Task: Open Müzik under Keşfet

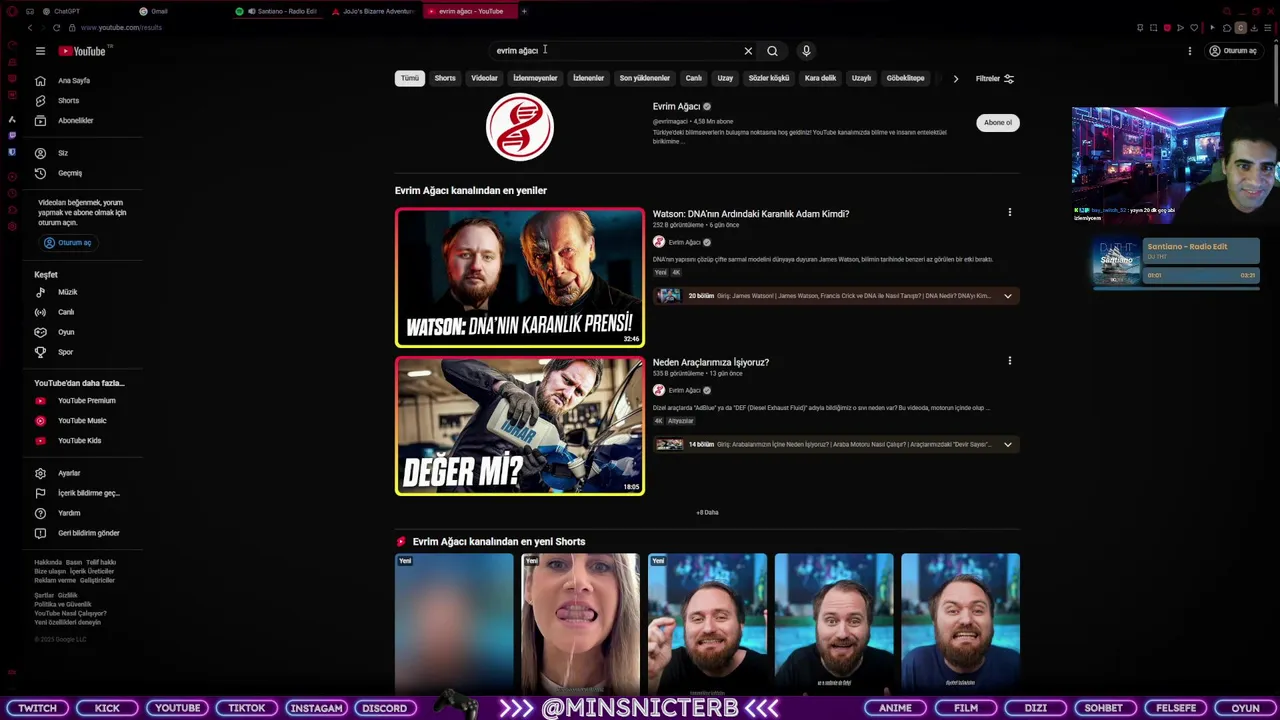Action: 67,292
